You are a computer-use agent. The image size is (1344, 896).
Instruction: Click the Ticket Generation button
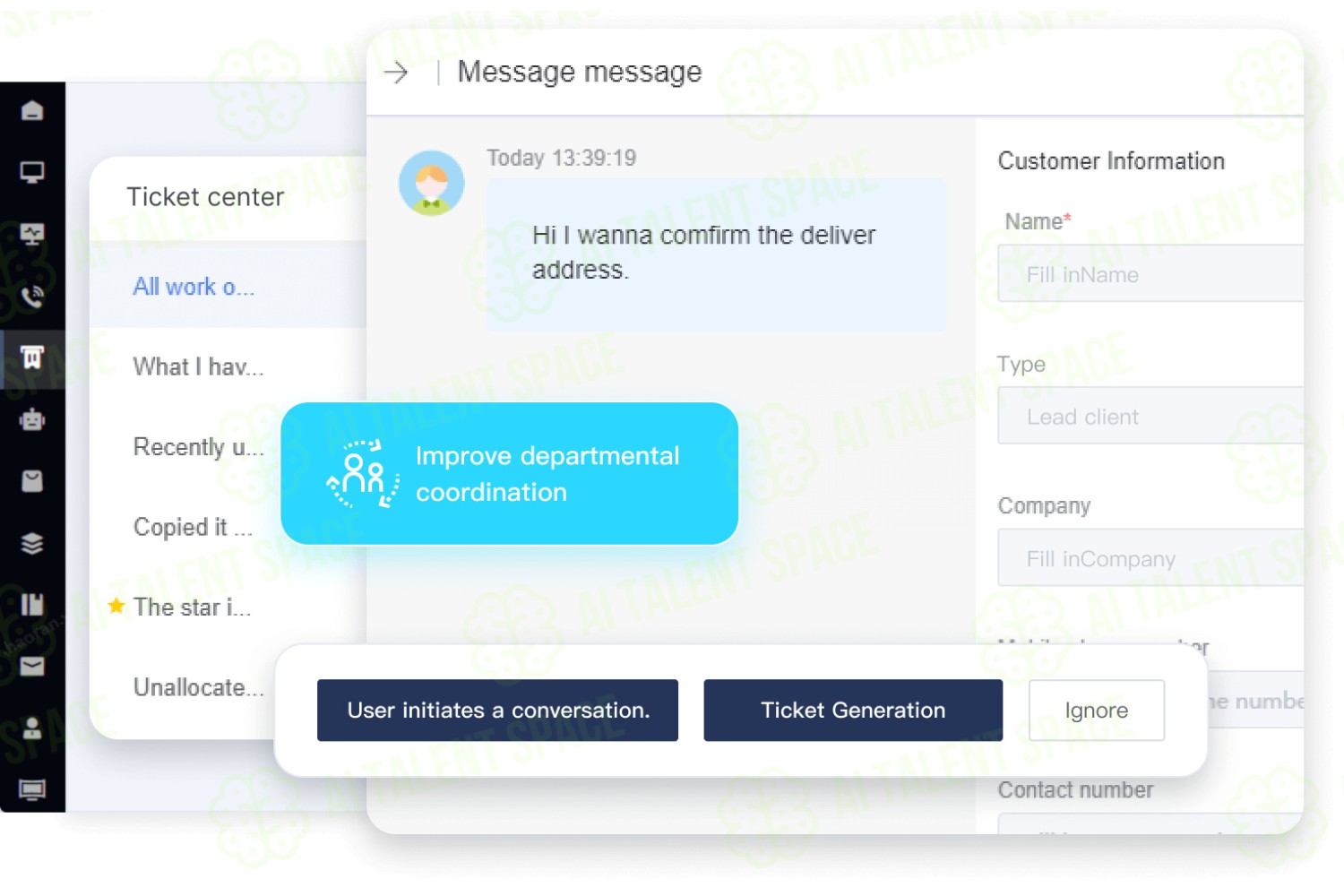(x=853, y=711)
